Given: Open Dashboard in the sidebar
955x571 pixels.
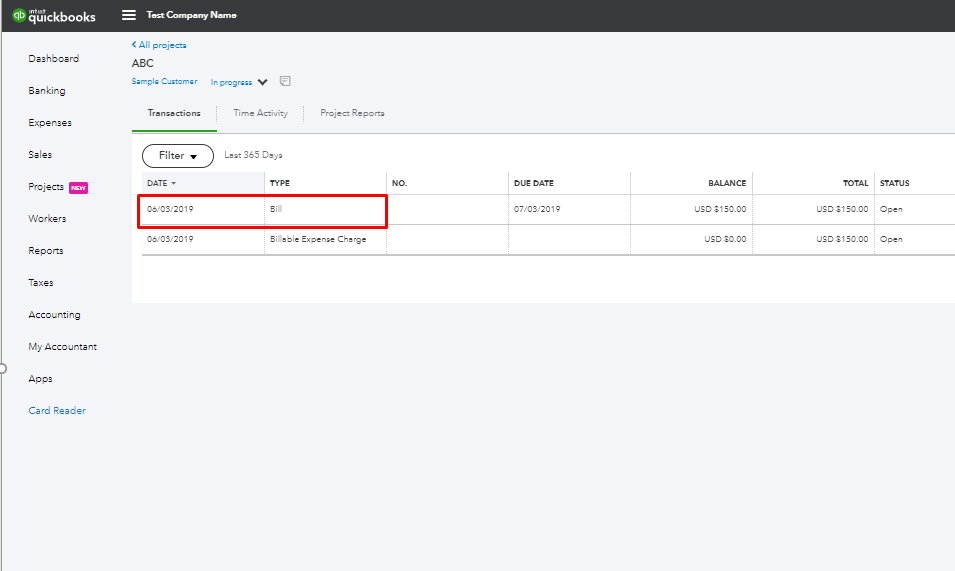Looking at the screenshot, I should 53,59.
